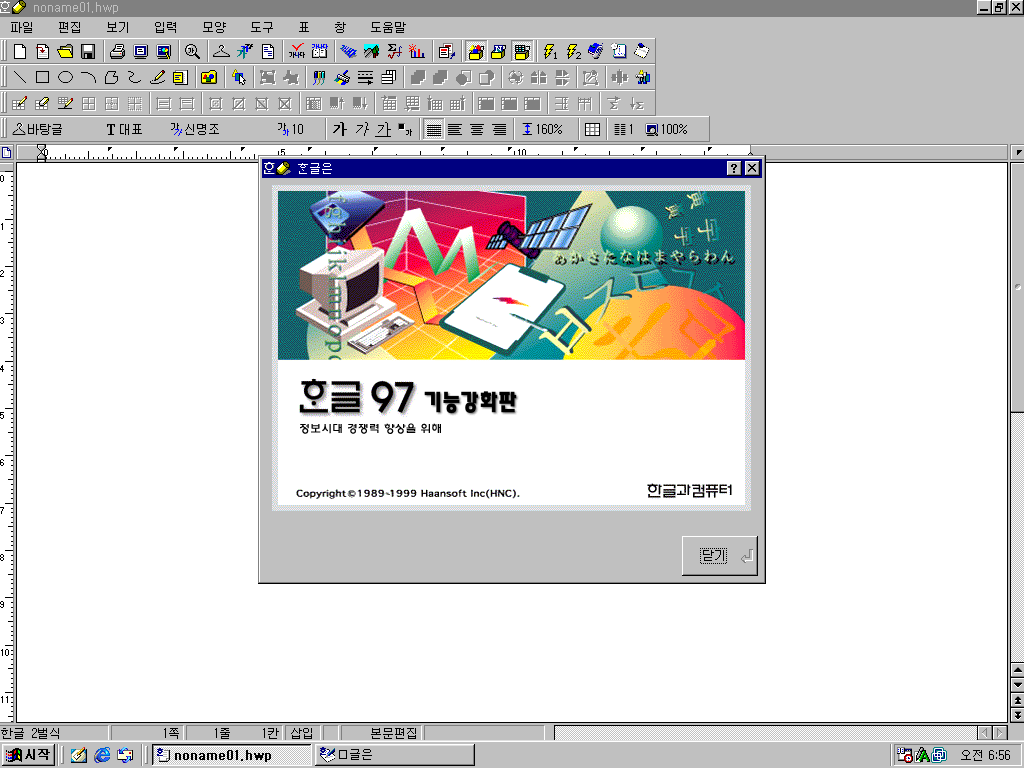The image size is (1024, 768).
Task: Click the bar chart icon
Action: pyautogui.click(x=417, y=52)
